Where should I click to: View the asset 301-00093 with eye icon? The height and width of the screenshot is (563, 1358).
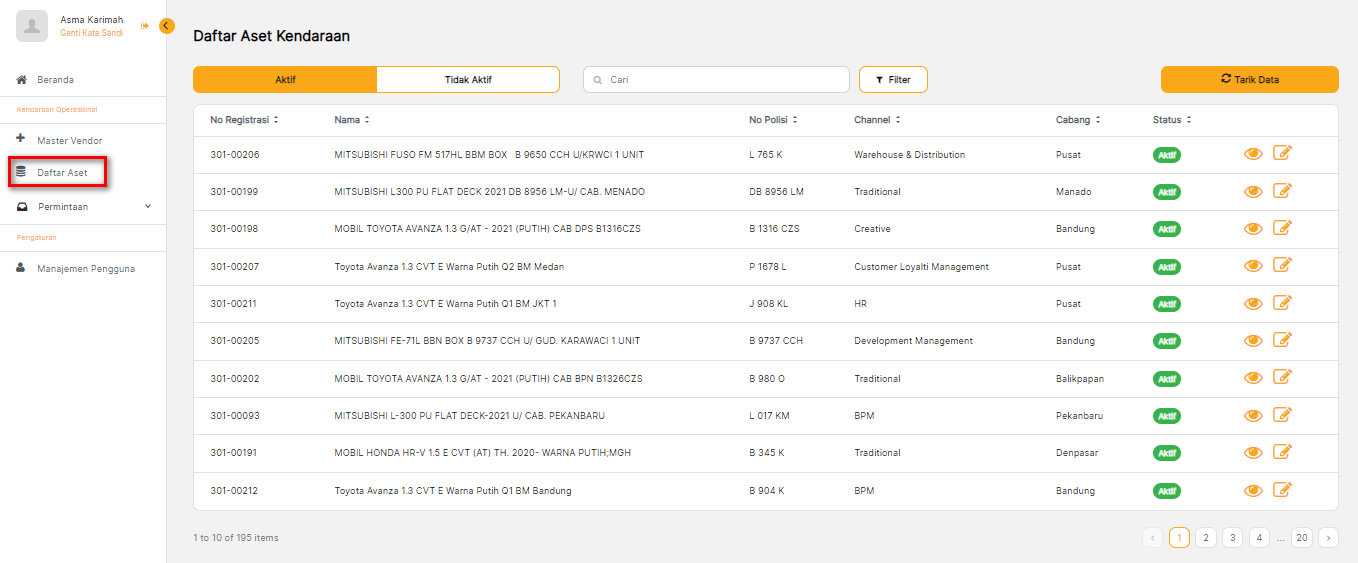click(1253, 416)
